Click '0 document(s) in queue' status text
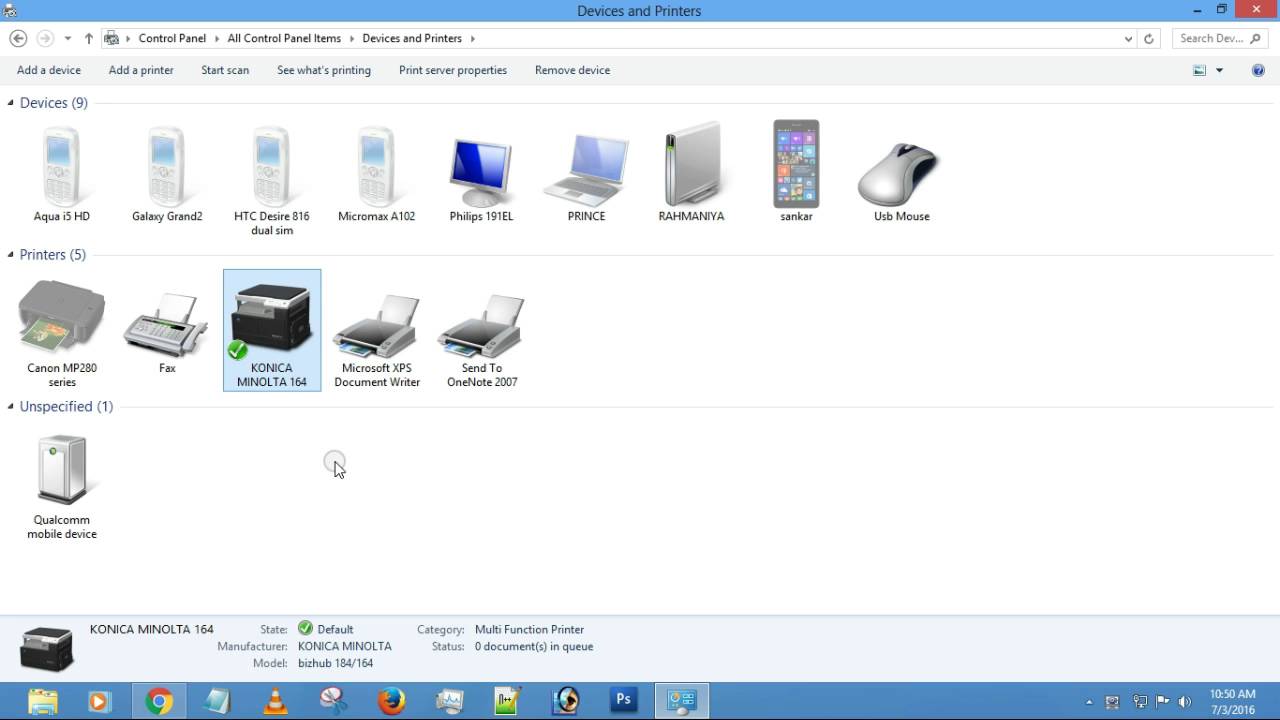This screenshot has height=720, width=1280. tap(534, 646)
